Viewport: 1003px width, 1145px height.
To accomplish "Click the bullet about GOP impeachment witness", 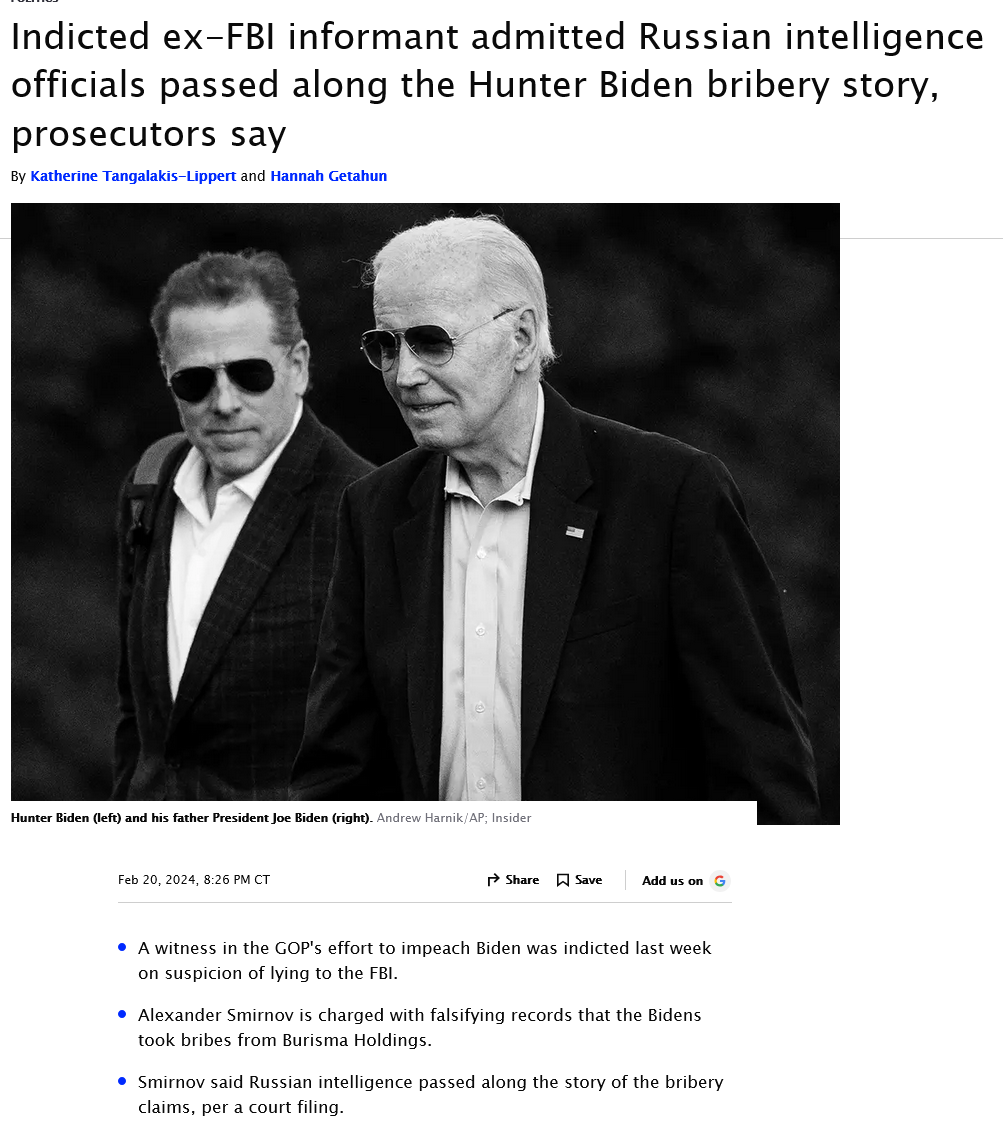I will [425, 960].
